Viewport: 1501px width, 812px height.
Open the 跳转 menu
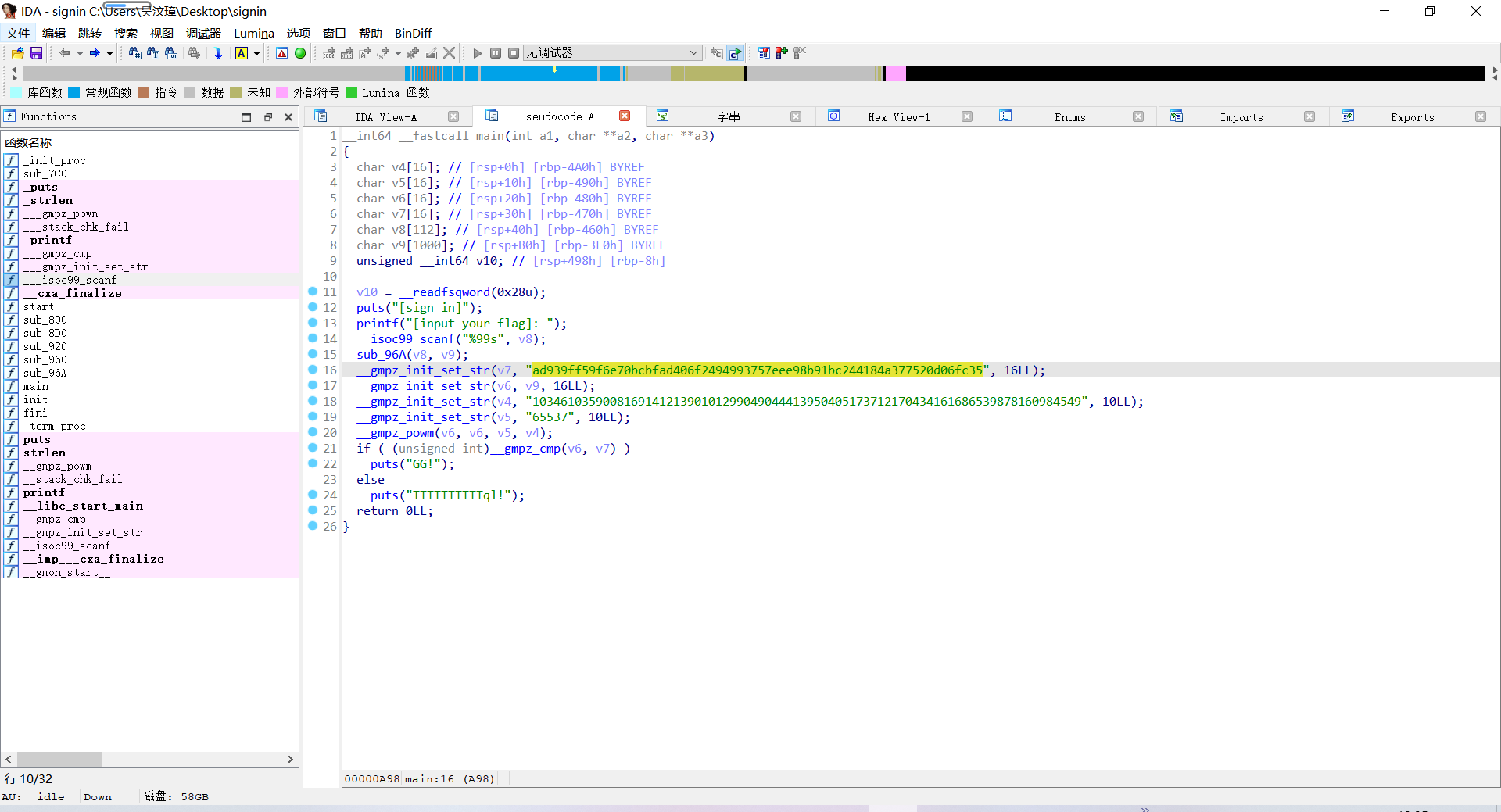pyautogui.click(x=90, y=33)
